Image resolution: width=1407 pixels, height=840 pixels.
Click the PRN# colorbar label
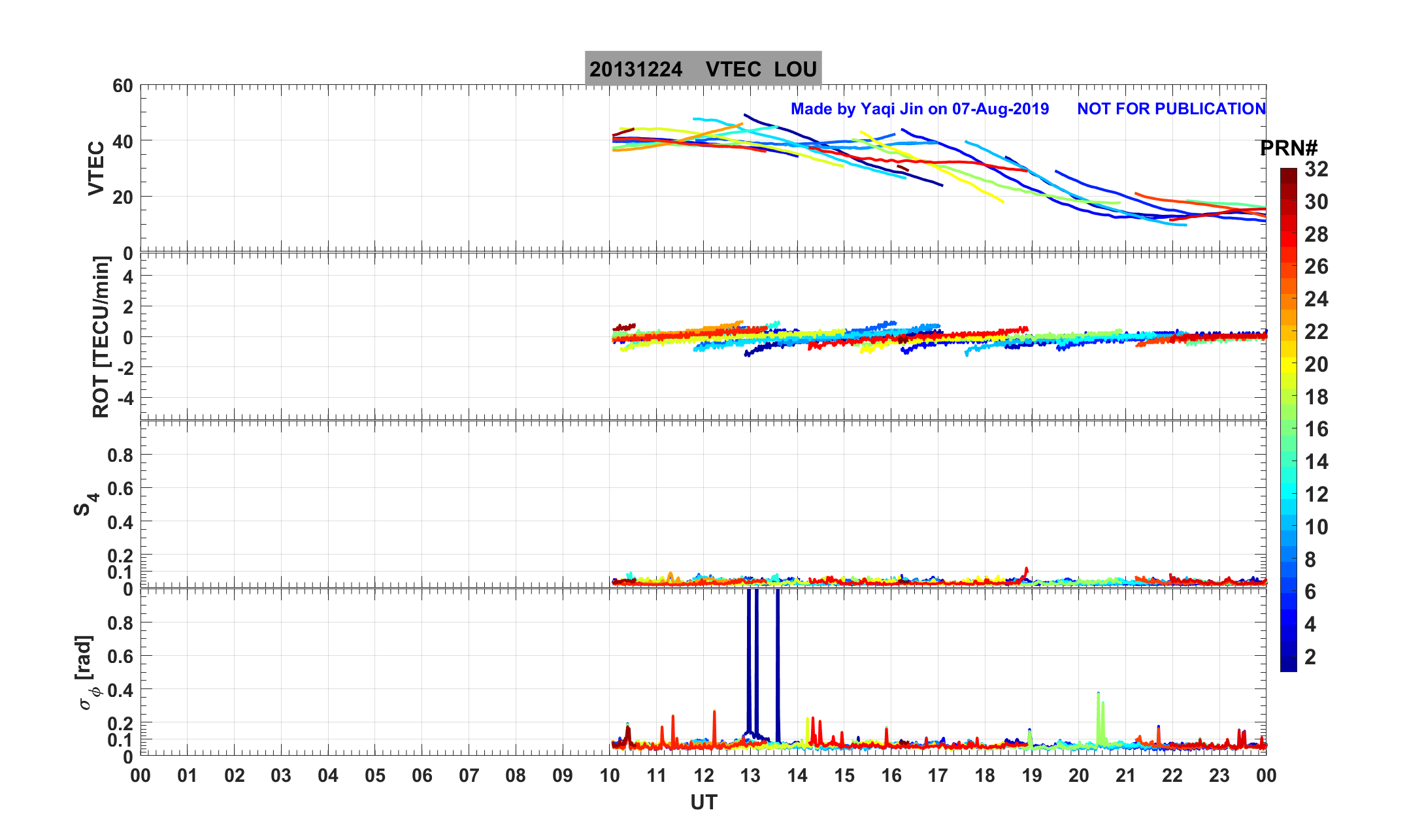1288,148
